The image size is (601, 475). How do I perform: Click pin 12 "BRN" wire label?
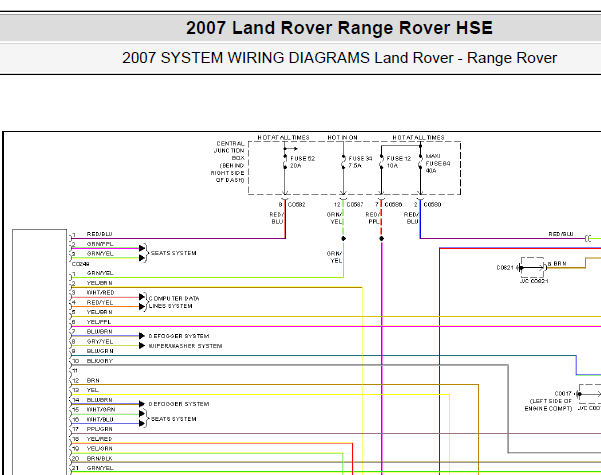(93, 381)
